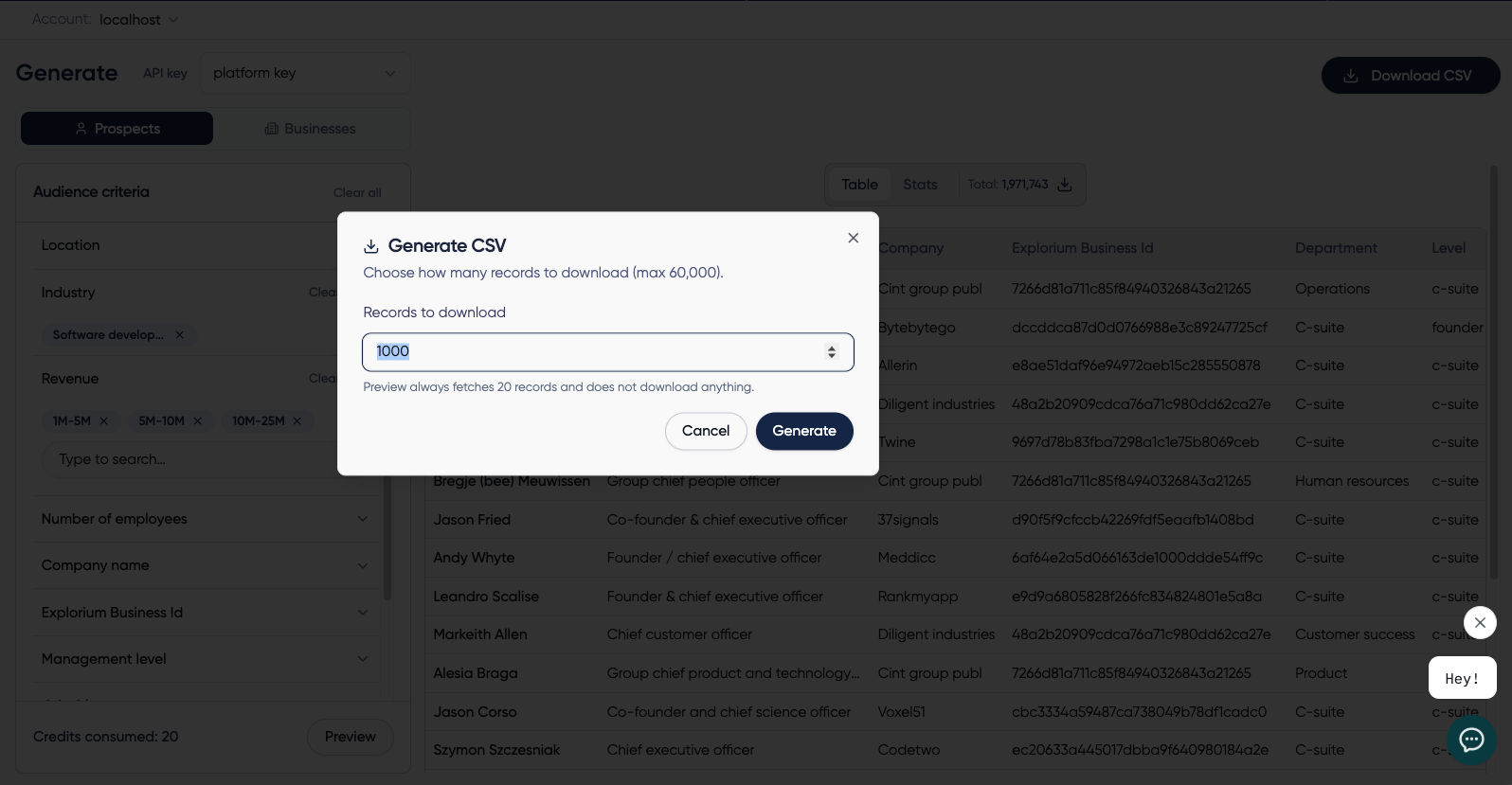The height and width of the screenshot is (785, 1512).
Task: Expand Number of employees filter
Action: [205, 519]
